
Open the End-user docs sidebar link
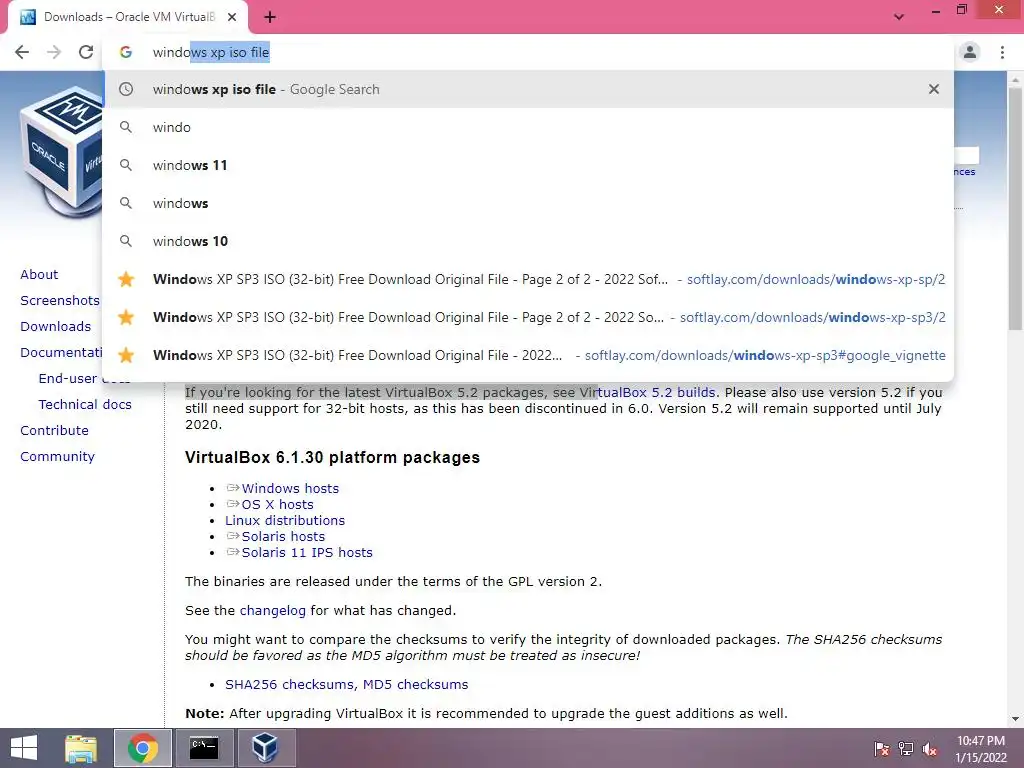tap(84, 379)
